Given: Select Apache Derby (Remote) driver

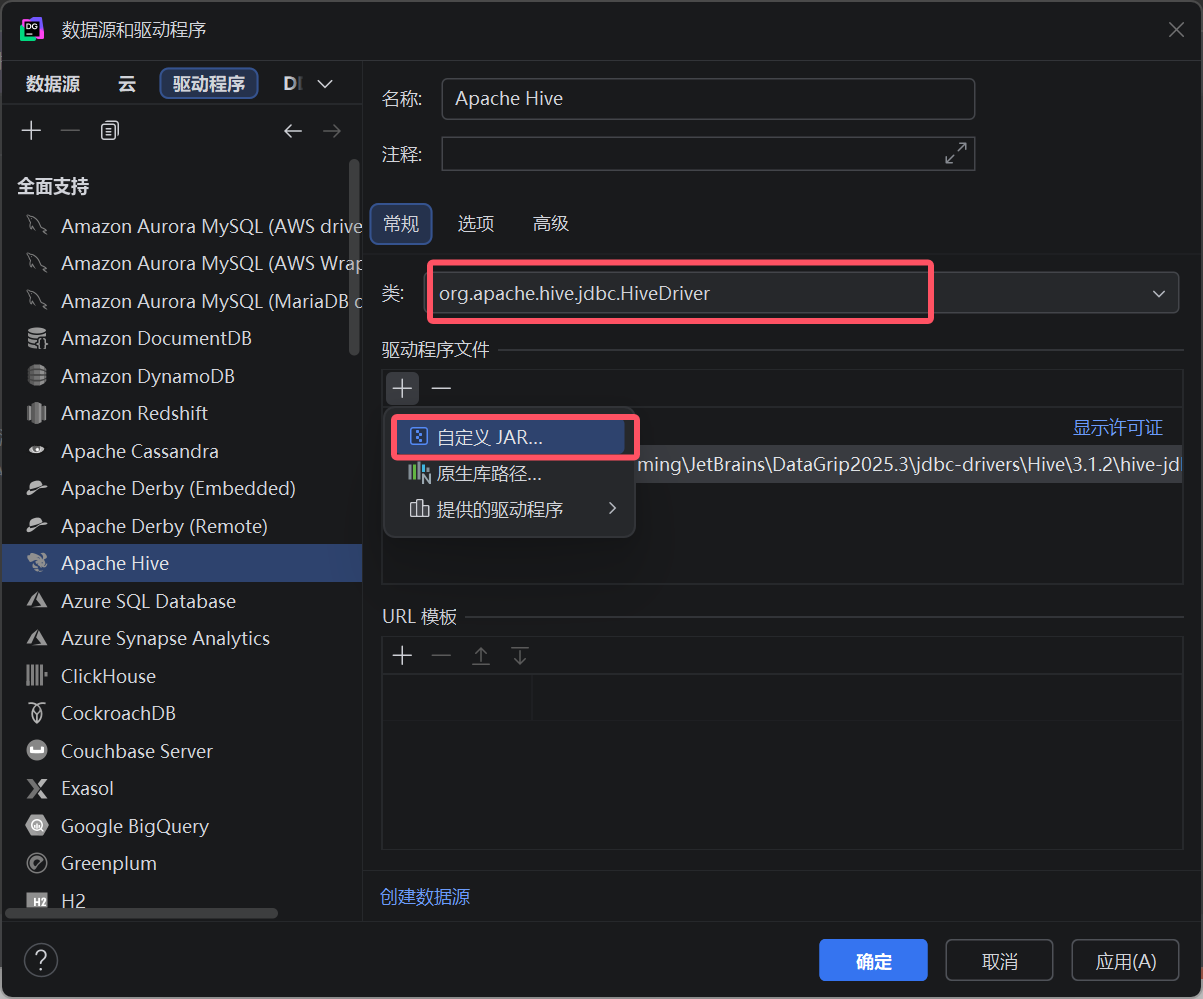Looking at the screenshot, I should point(181,526).
